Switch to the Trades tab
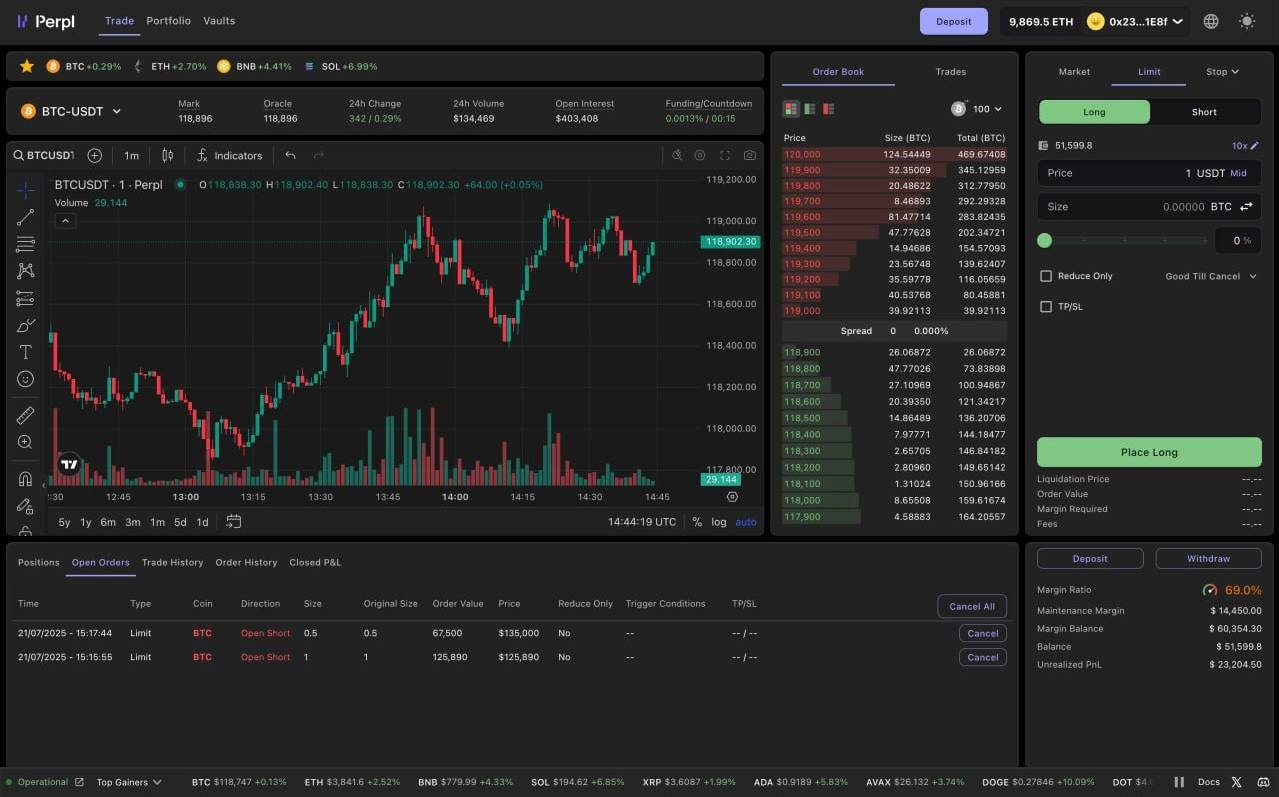This screenshot has height=797, width=1279. [x=950, y=72]
